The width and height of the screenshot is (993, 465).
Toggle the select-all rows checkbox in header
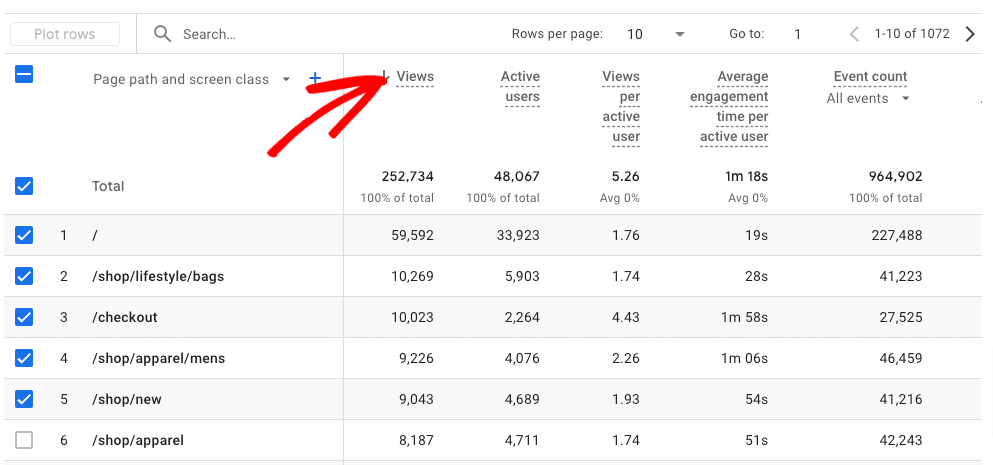point(24,73)
